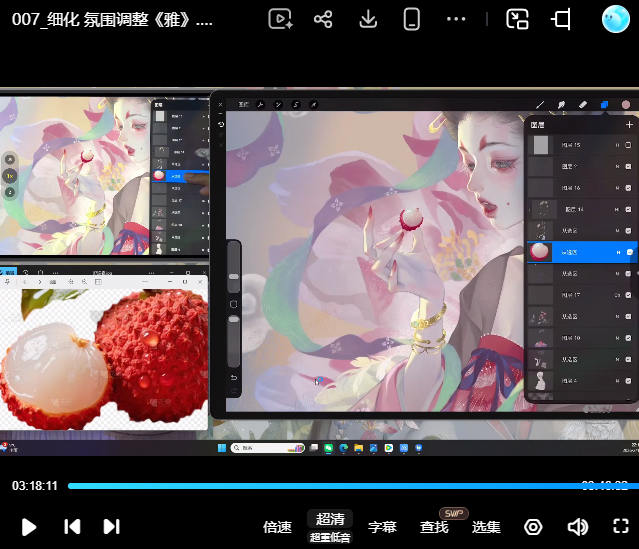Skip to the next video
639x549 pixels.
click(x=112, y=527)
